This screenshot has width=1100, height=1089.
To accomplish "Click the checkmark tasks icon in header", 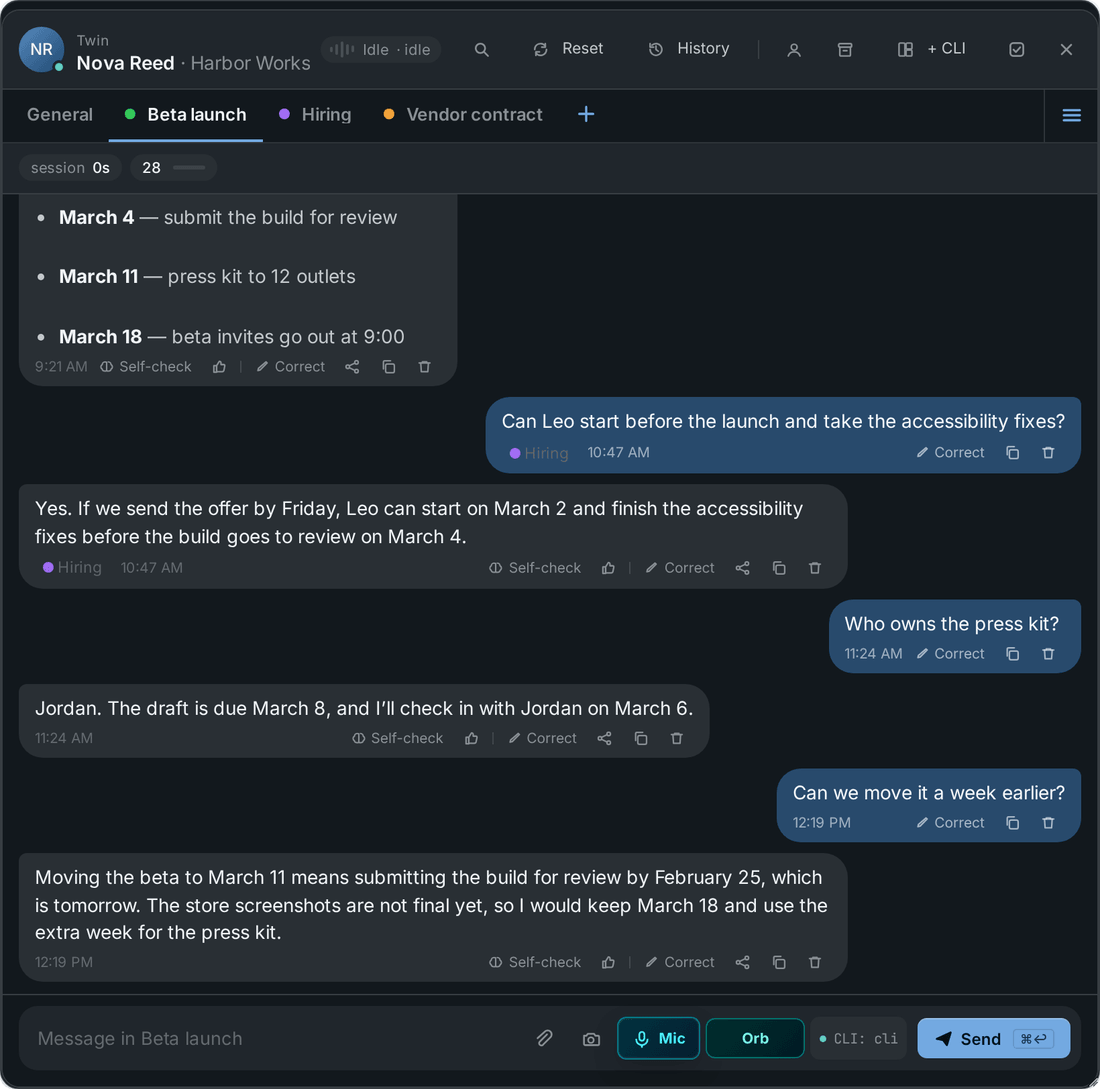I will click(1017, 50).
